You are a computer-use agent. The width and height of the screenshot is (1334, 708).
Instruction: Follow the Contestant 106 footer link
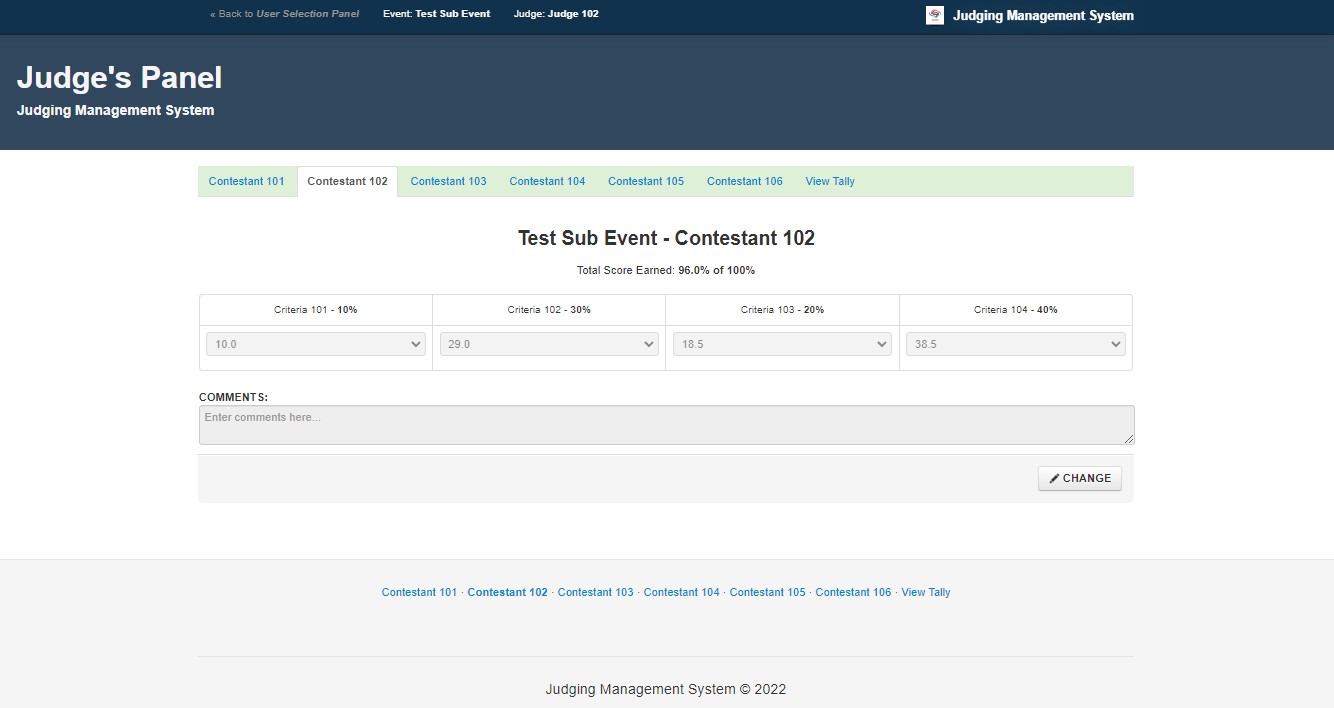pyautogui.click(x=853, y=593)
